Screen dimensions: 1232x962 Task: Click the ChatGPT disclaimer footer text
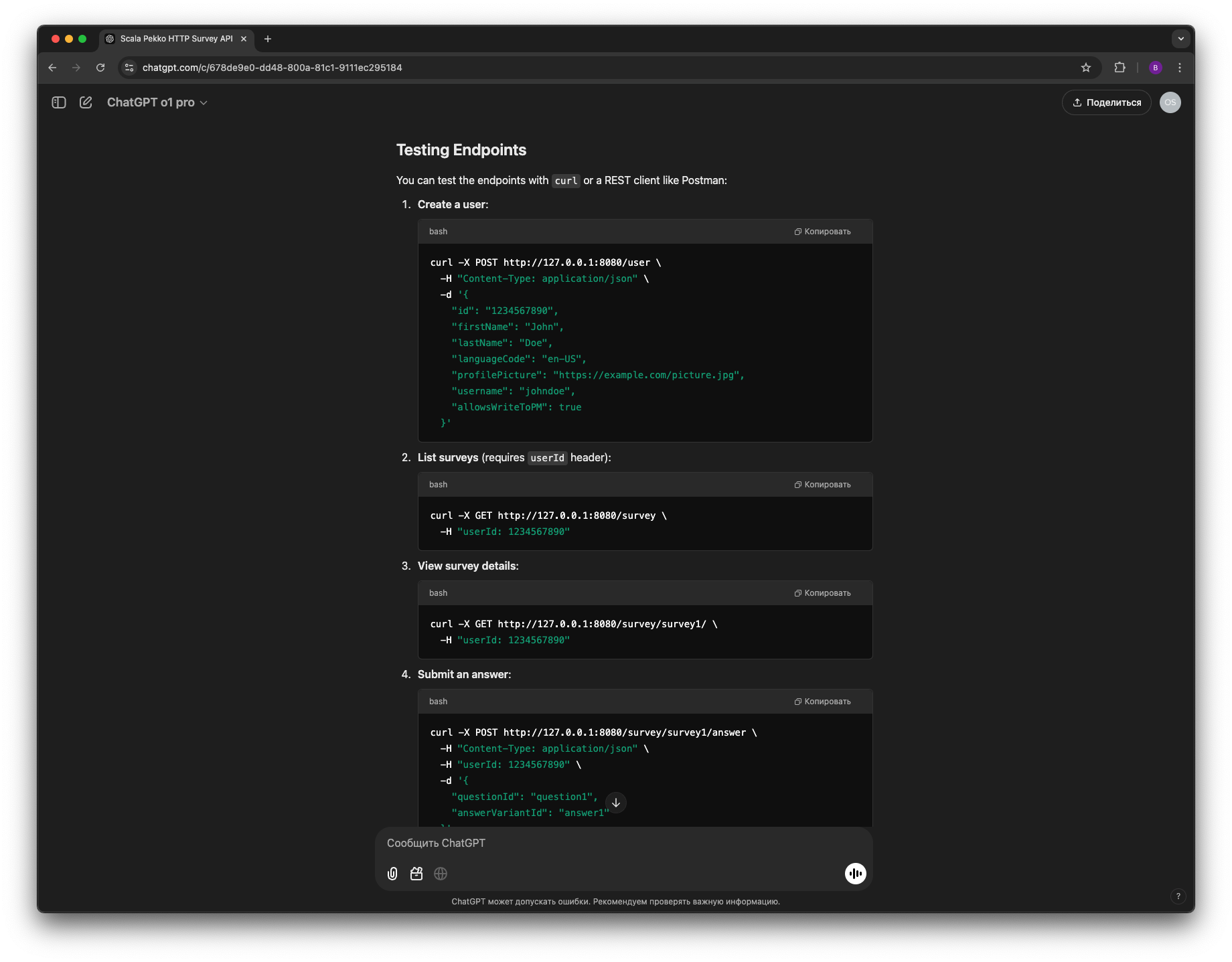click(616, 902)
